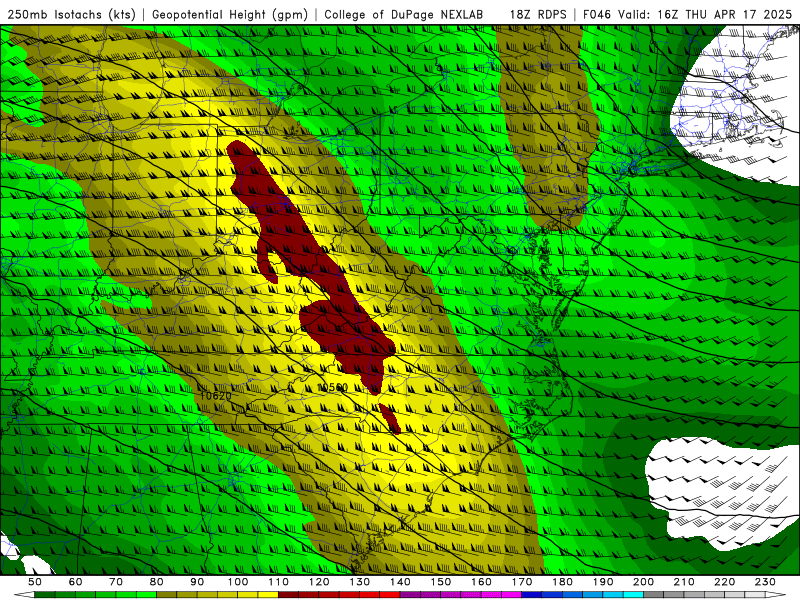
Task: Click the 210 value on the color scale
Action: coord(684,582)
